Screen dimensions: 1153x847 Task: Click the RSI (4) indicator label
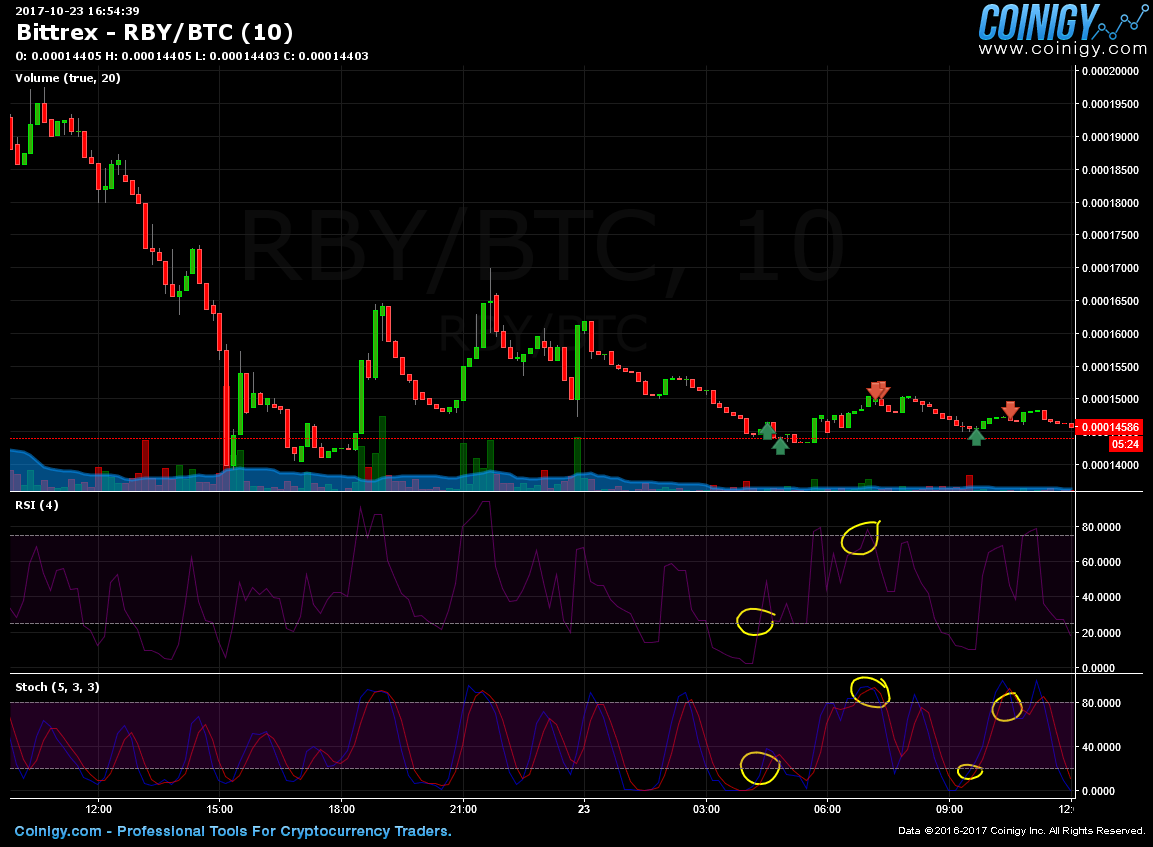point(37,504)
